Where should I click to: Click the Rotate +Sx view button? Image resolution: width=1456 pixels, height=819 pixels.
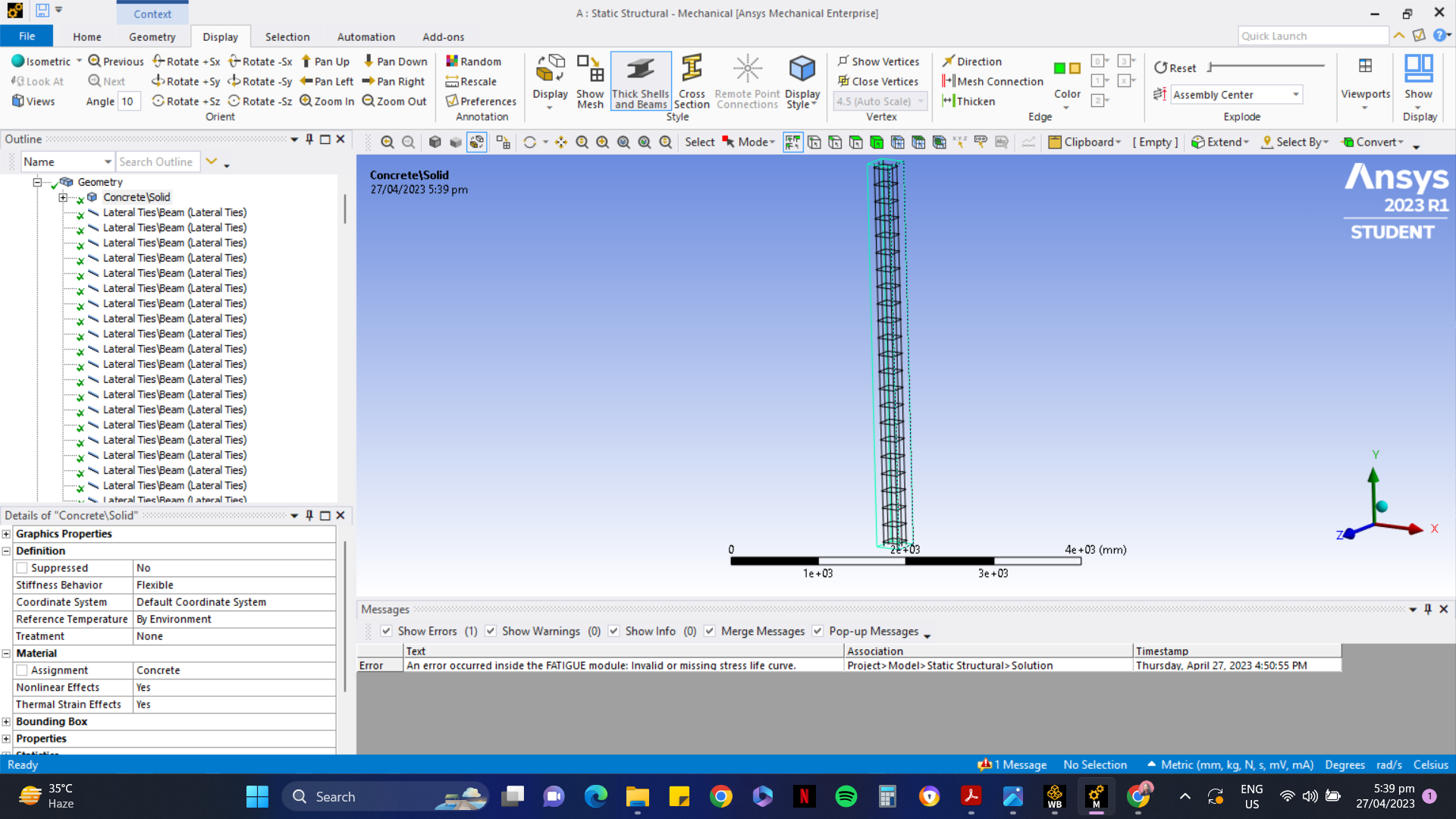(186, 61)
